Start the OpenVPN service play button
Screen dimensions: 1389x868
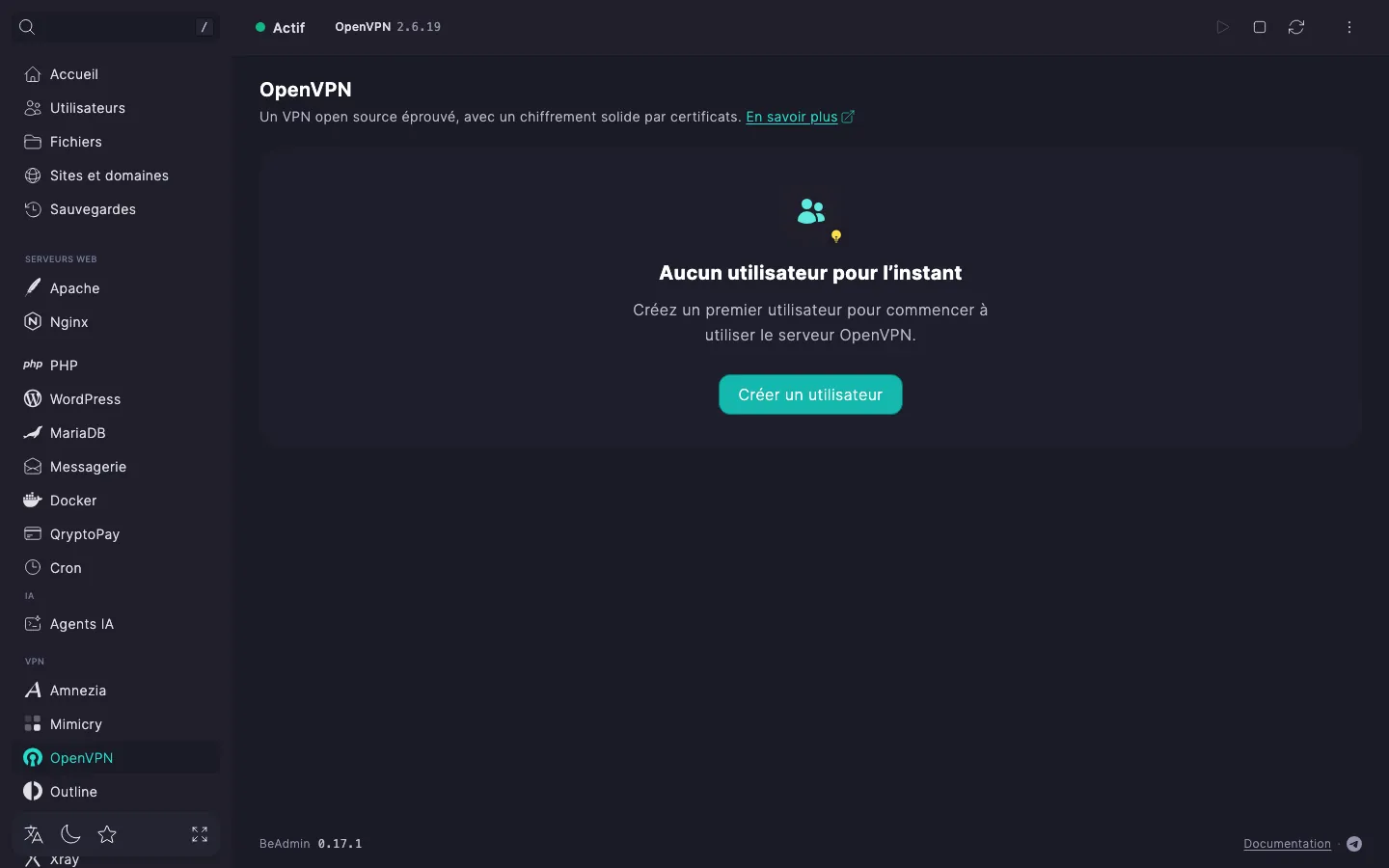[x=1222, y=27]
